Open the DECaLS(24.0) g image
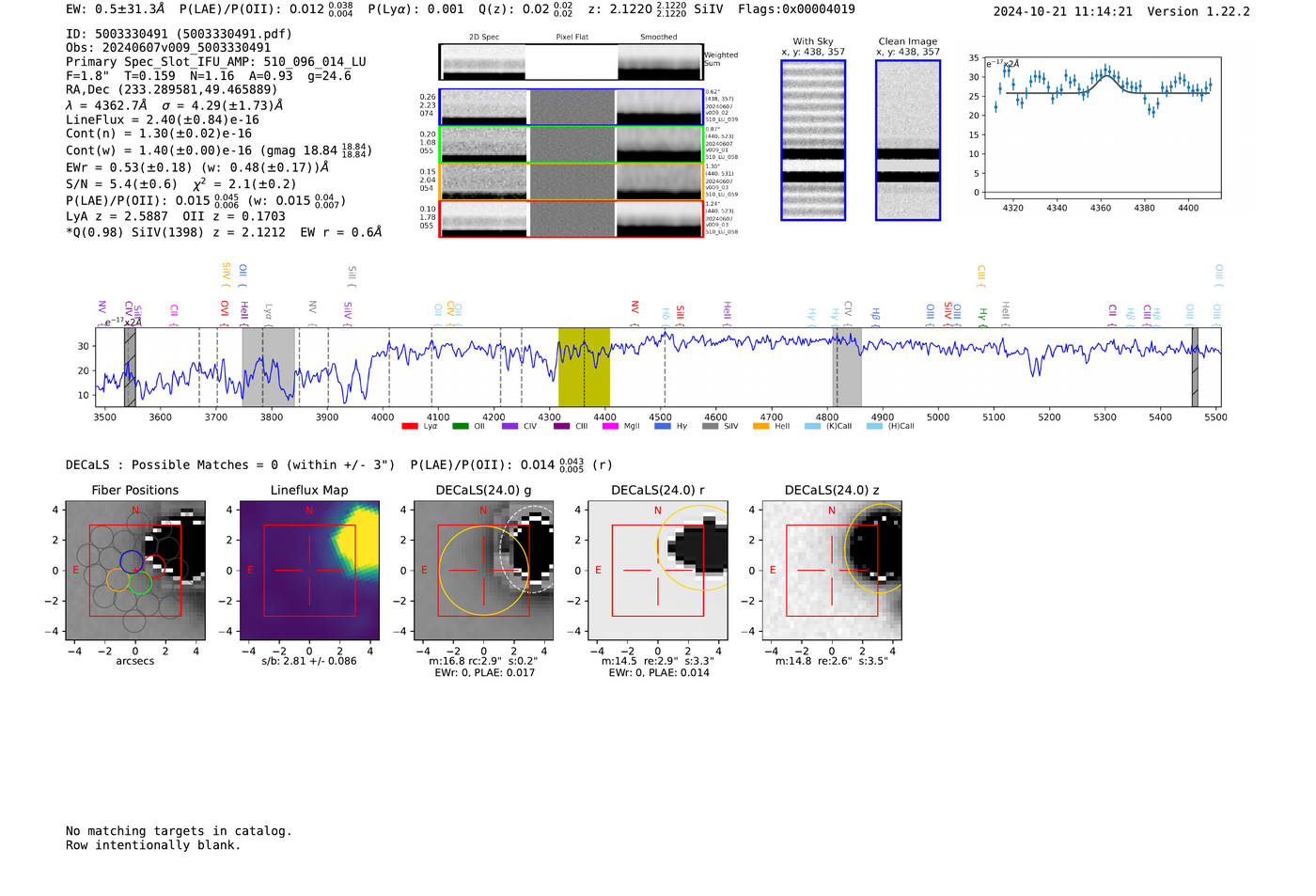 pyautogui.click(x=483, y=571)
